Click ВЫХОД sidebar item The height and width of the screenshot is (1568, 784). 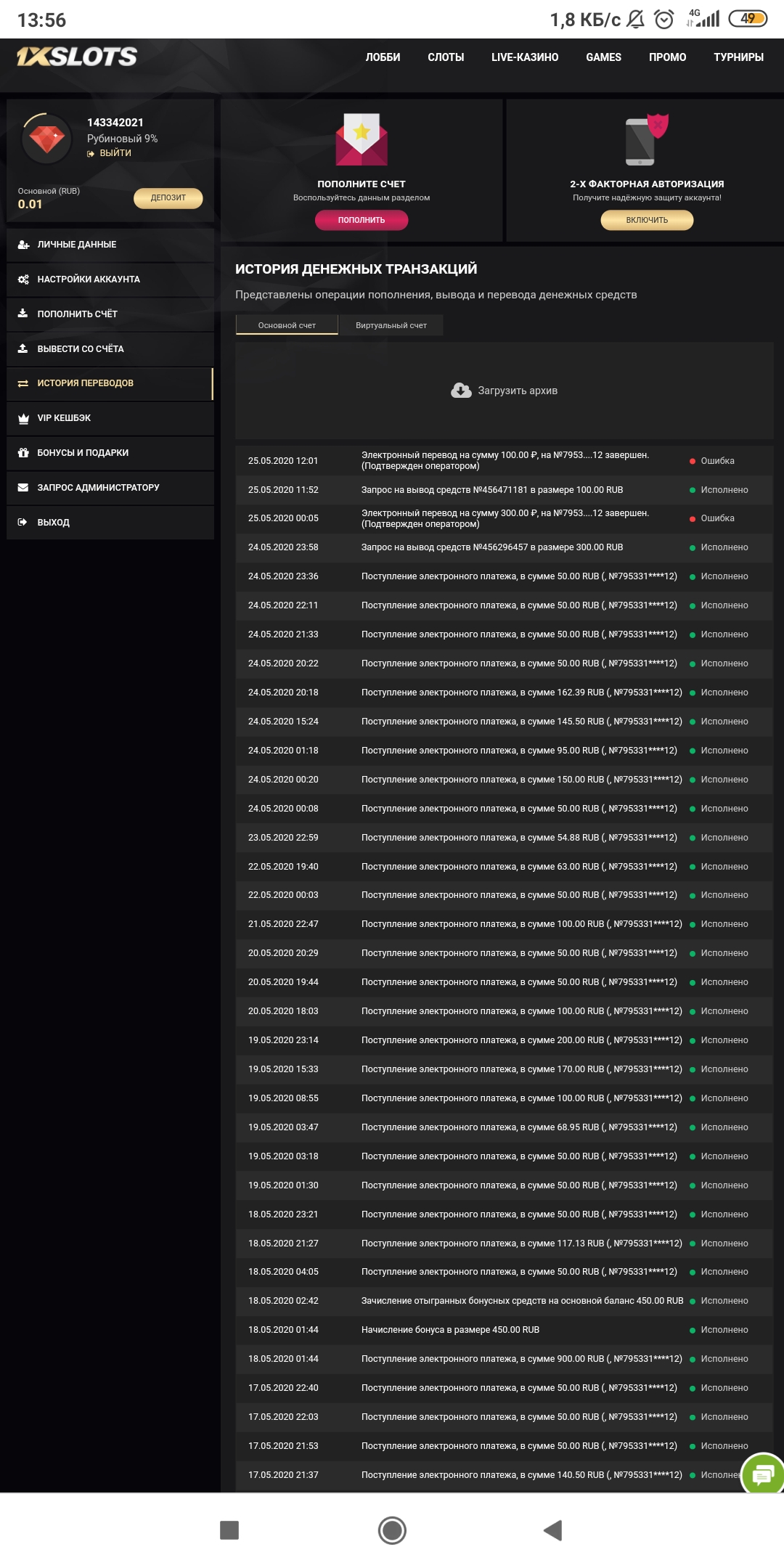pyautogui.click(x=110, y=522)
